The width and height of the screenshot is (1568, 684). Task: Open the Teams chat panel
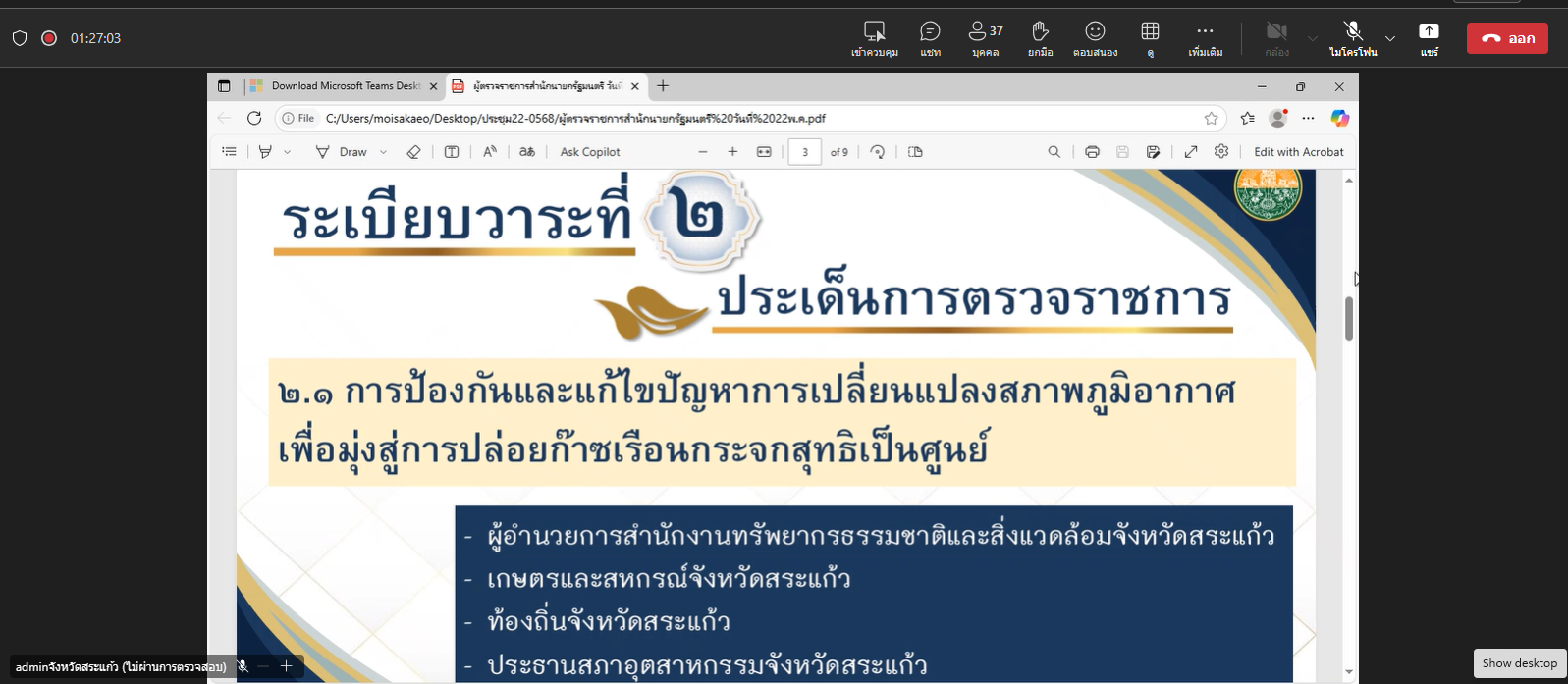930,37
